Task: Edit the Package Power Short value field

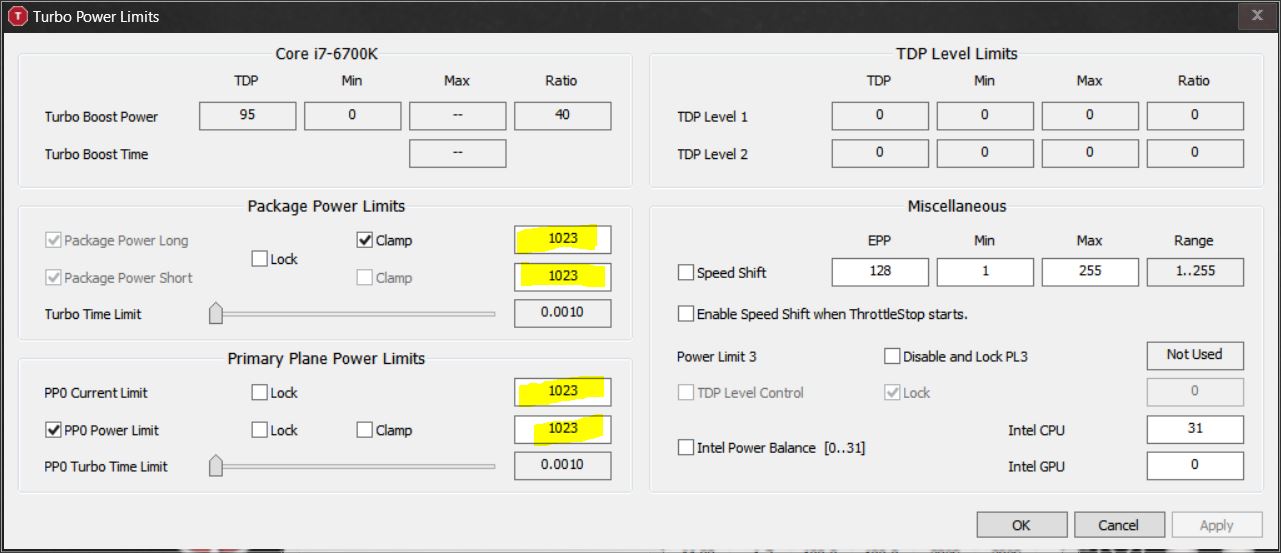Action: tap(563, 276)
